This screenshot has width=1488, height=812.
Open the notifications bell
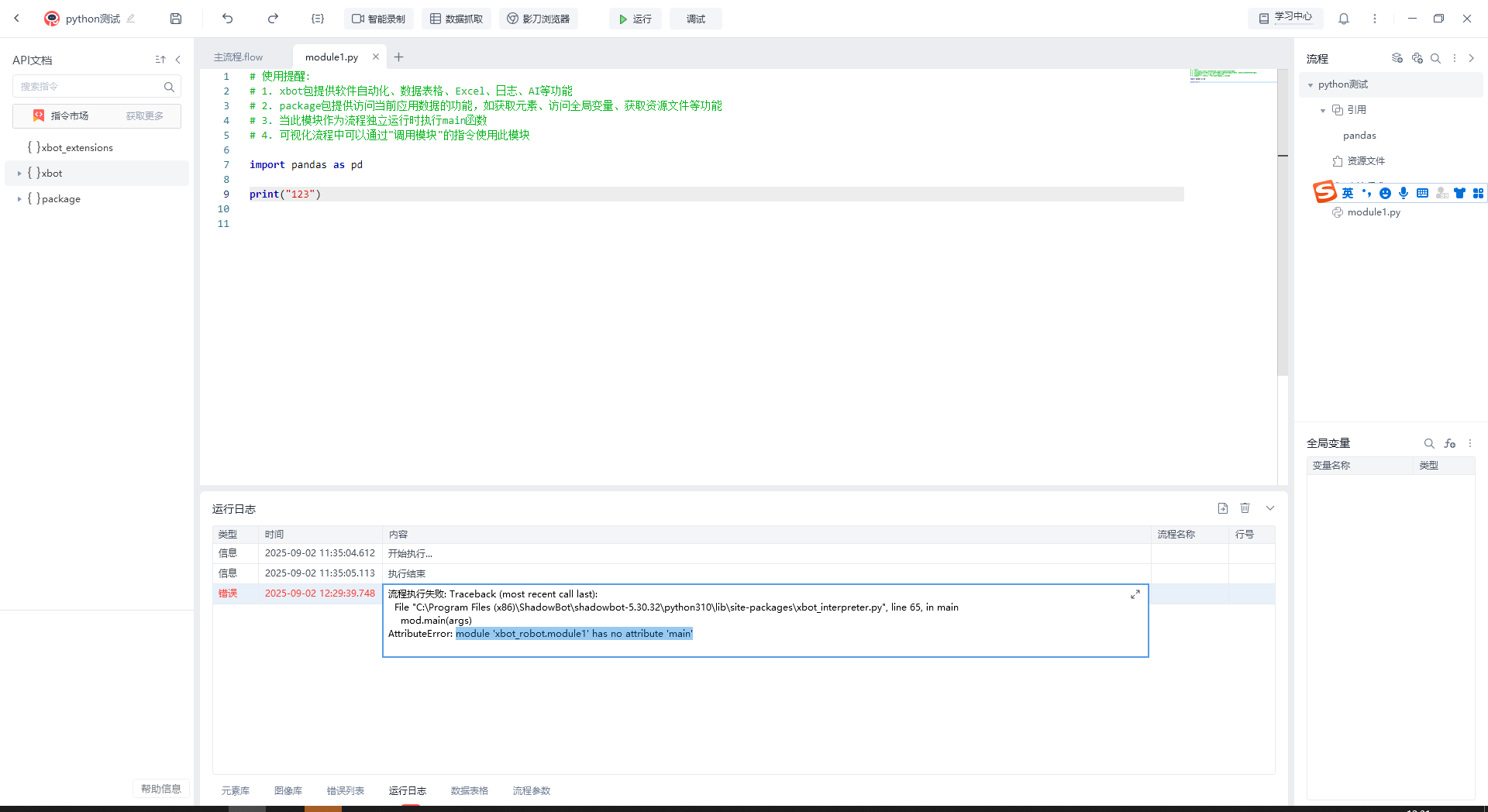pyautogui.click(x=1344, y=19)
